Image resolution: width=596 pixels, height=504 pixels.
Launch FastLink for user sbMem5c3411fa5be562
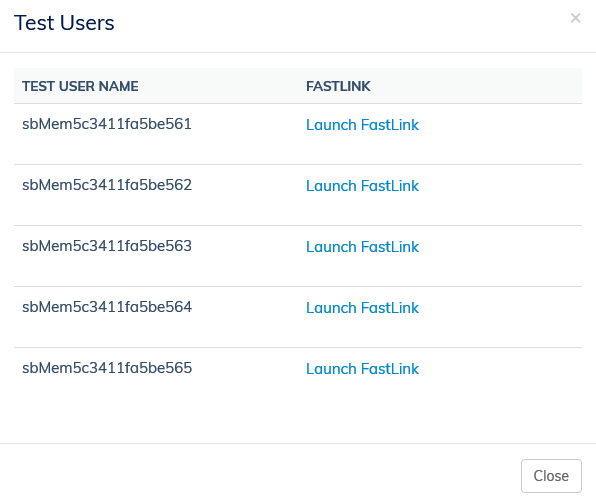(362, 186)
